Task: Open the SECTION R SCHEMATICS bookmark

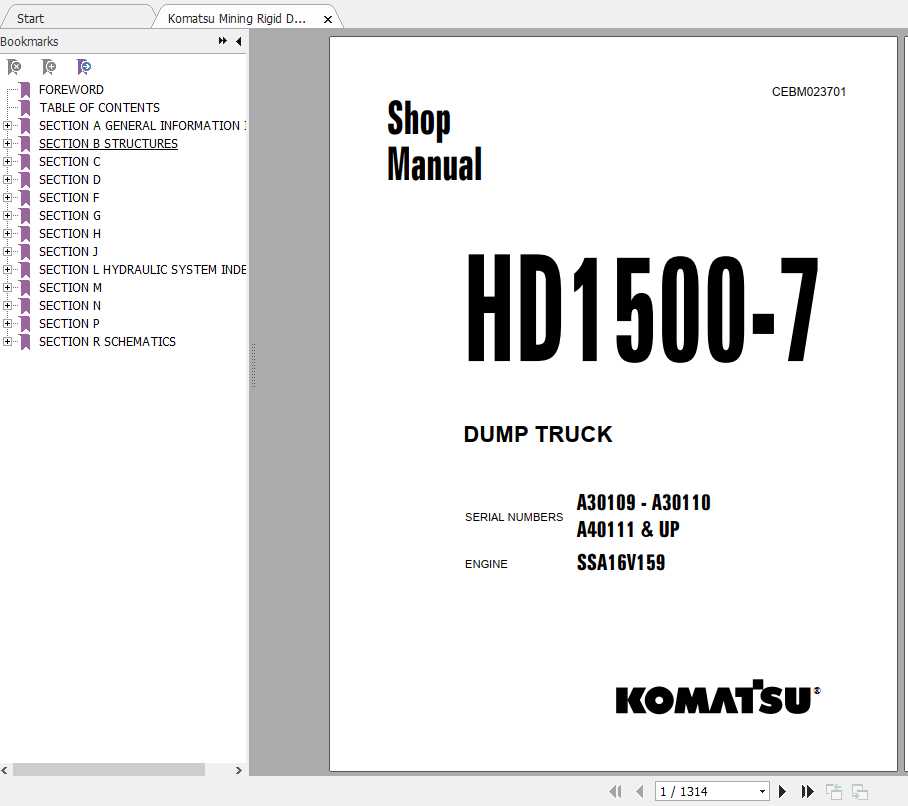Action: pos(107,341)
